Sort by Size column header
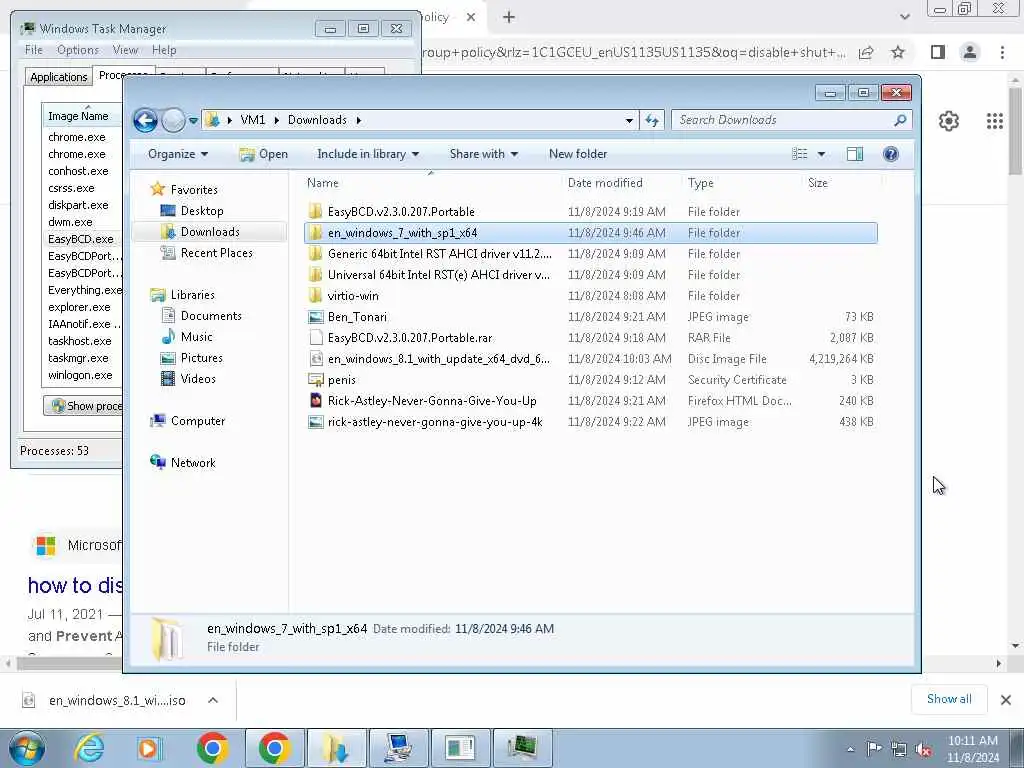 point(818,183)
